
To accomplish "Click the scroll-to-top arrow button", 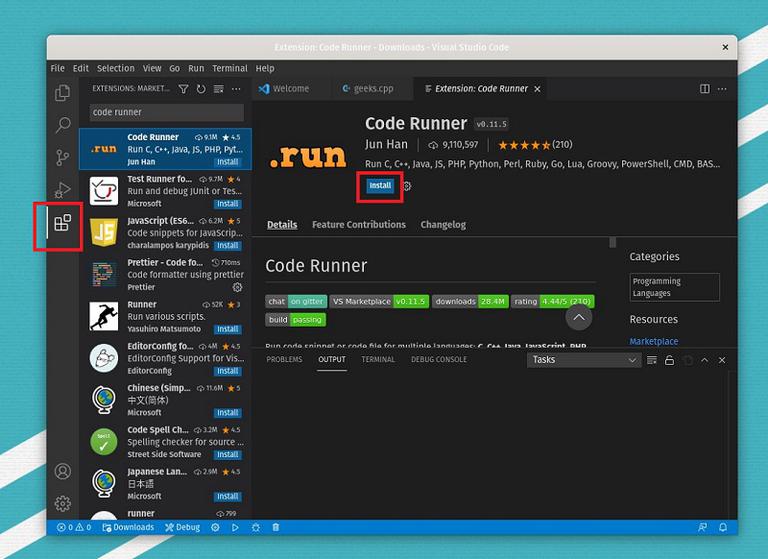I will coord(578,317).
